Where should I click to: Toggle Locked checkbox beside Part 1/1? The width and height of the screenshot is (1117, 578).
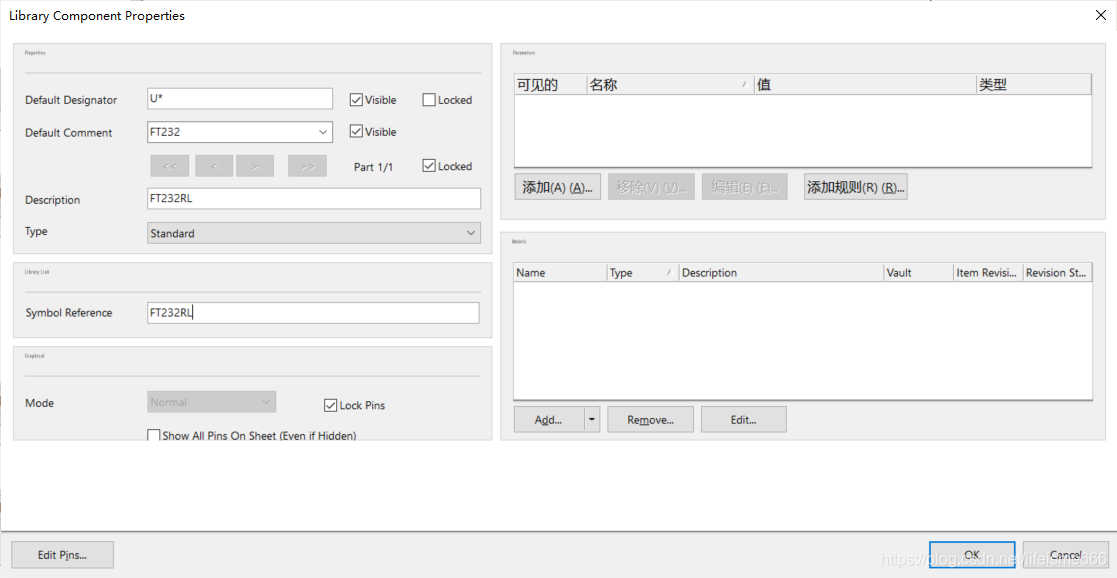click(429, 166)
